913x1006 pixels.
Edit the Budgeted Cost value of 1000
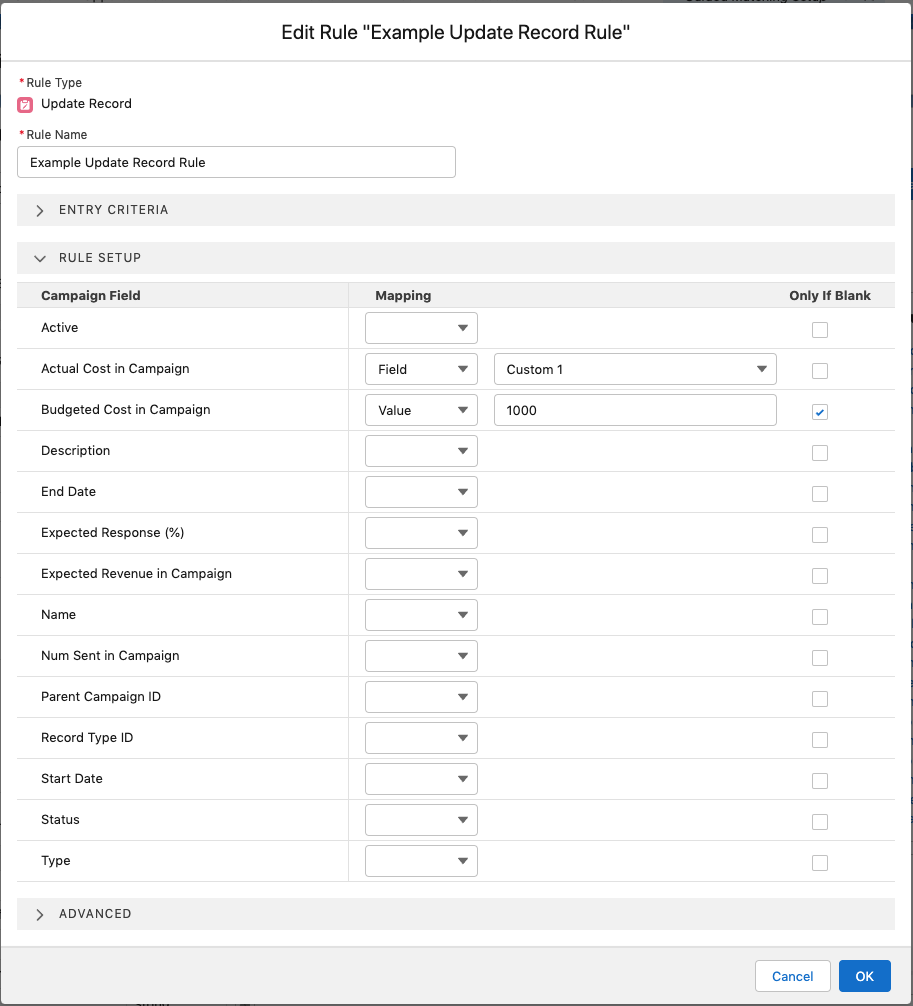635,410
